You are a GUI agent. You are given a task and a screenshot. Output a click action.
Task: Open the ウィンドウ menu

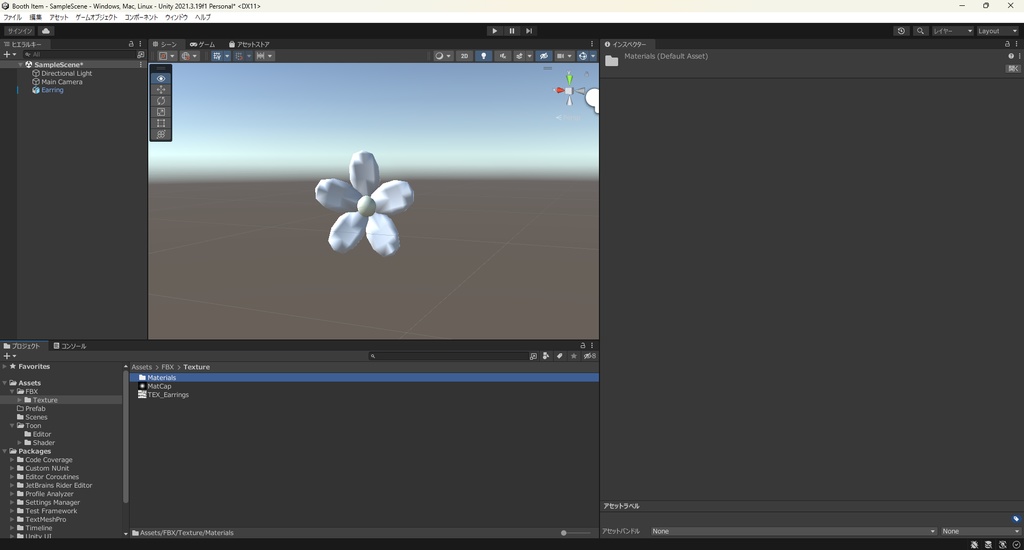[x=176, y=18]
